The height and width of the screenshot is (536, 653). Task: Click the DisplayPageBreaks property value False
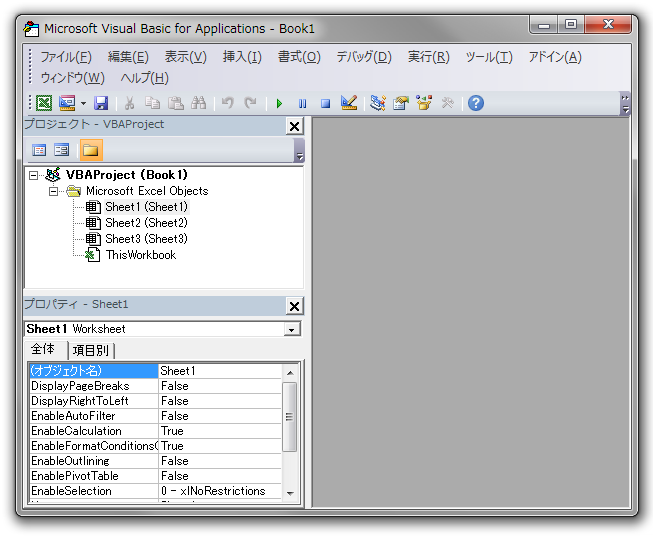click(x=220, y=386)
